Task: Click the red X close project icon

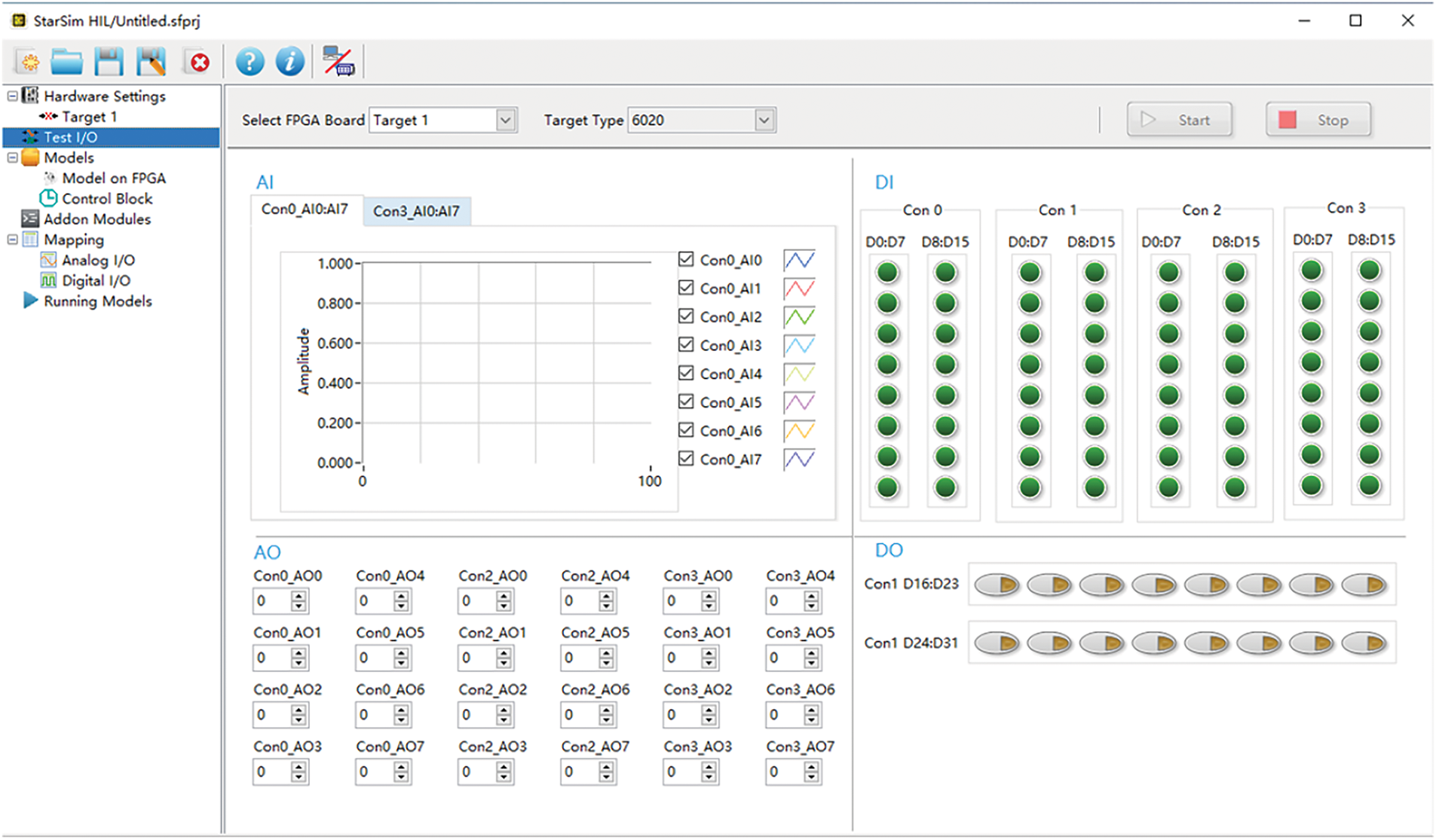Action: (x=199, y=62)
